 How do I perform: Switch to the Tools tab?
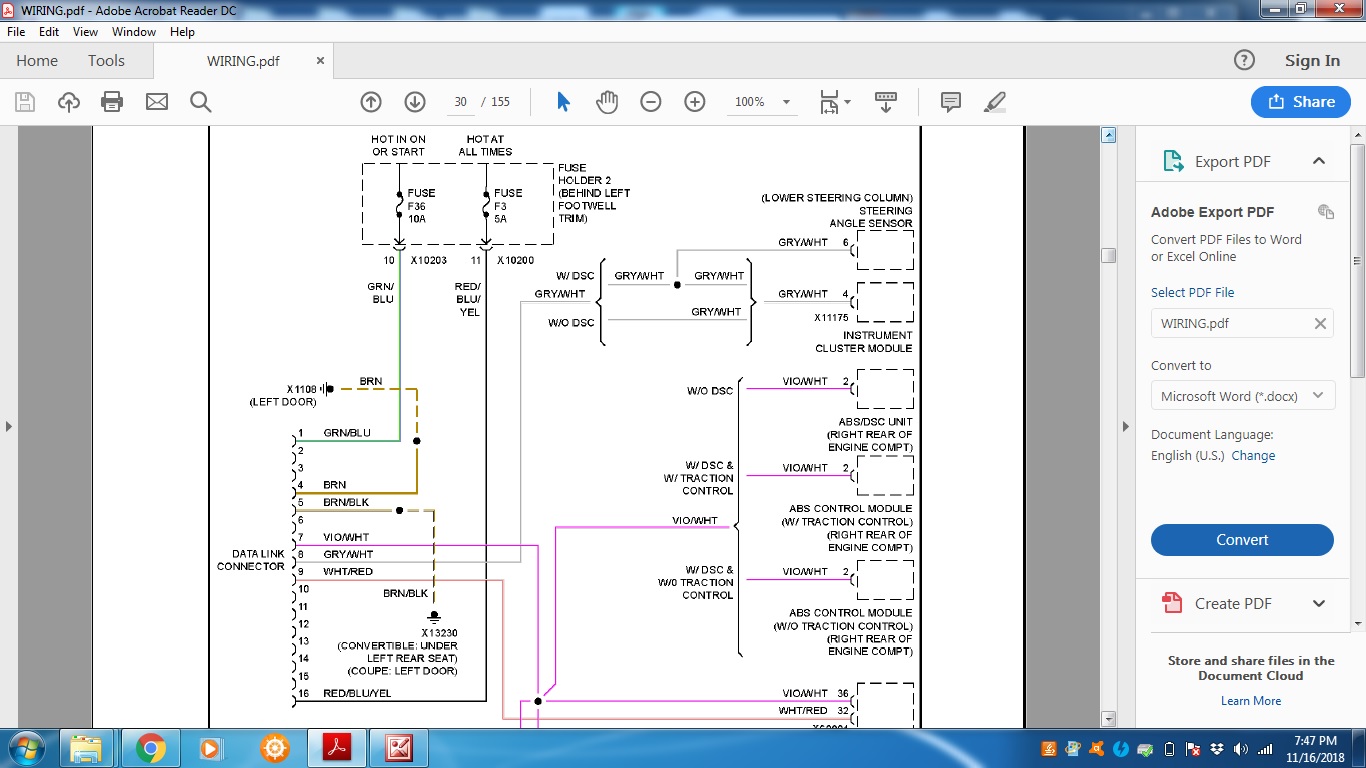pos(106,61)
